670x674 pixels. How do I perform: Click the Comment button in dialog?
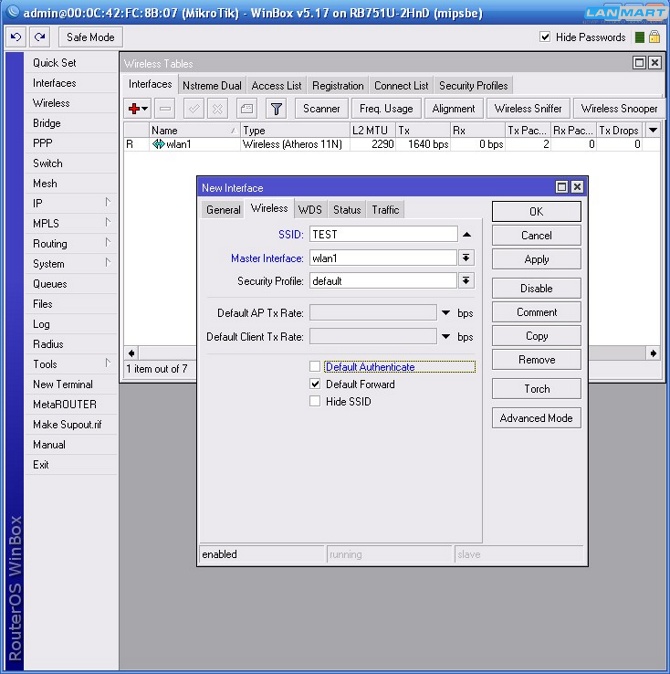click(x=536, y=312)
